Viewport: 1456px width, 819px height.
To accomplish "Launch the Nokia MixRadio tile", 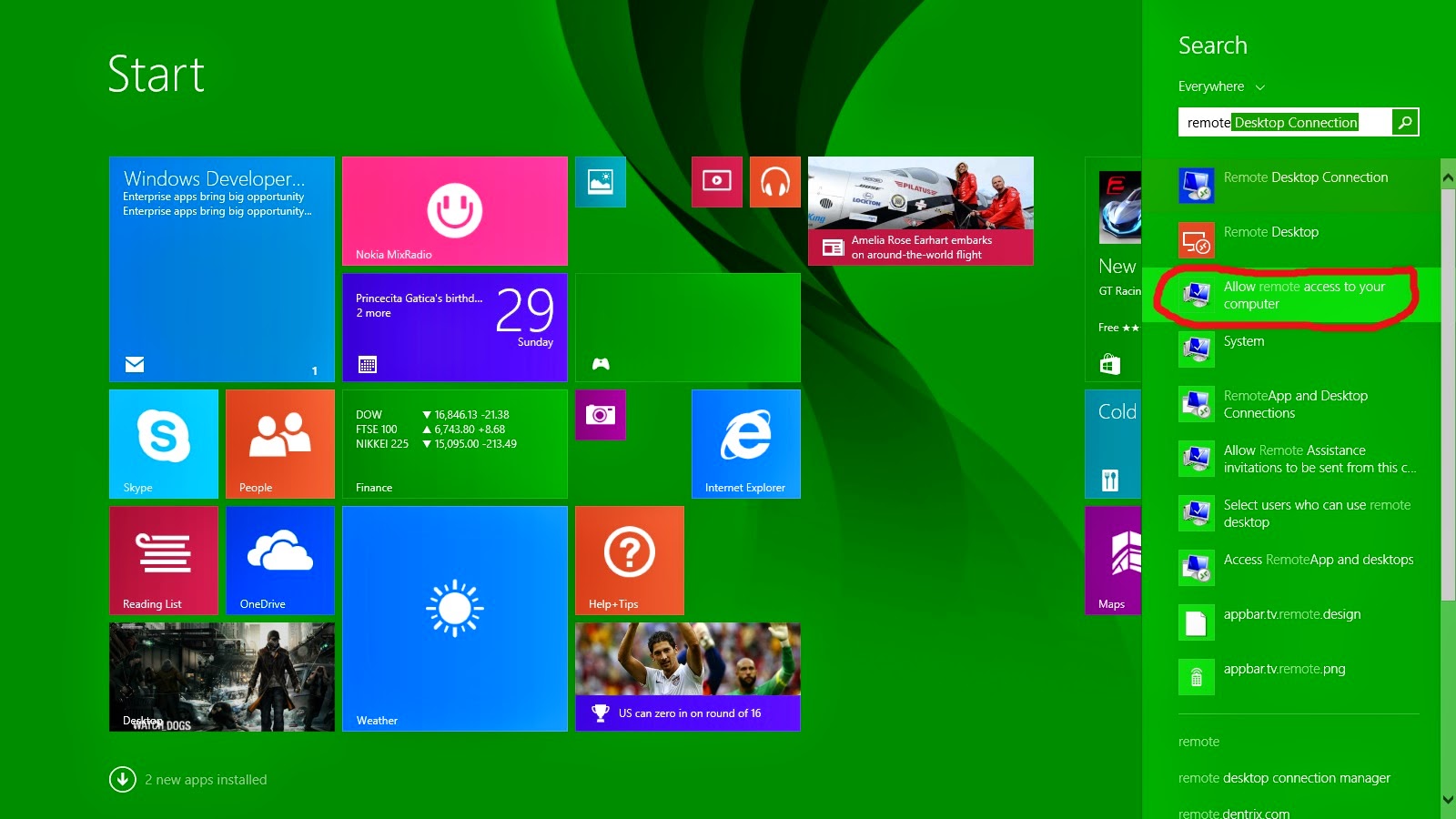I will coord(455,211).
